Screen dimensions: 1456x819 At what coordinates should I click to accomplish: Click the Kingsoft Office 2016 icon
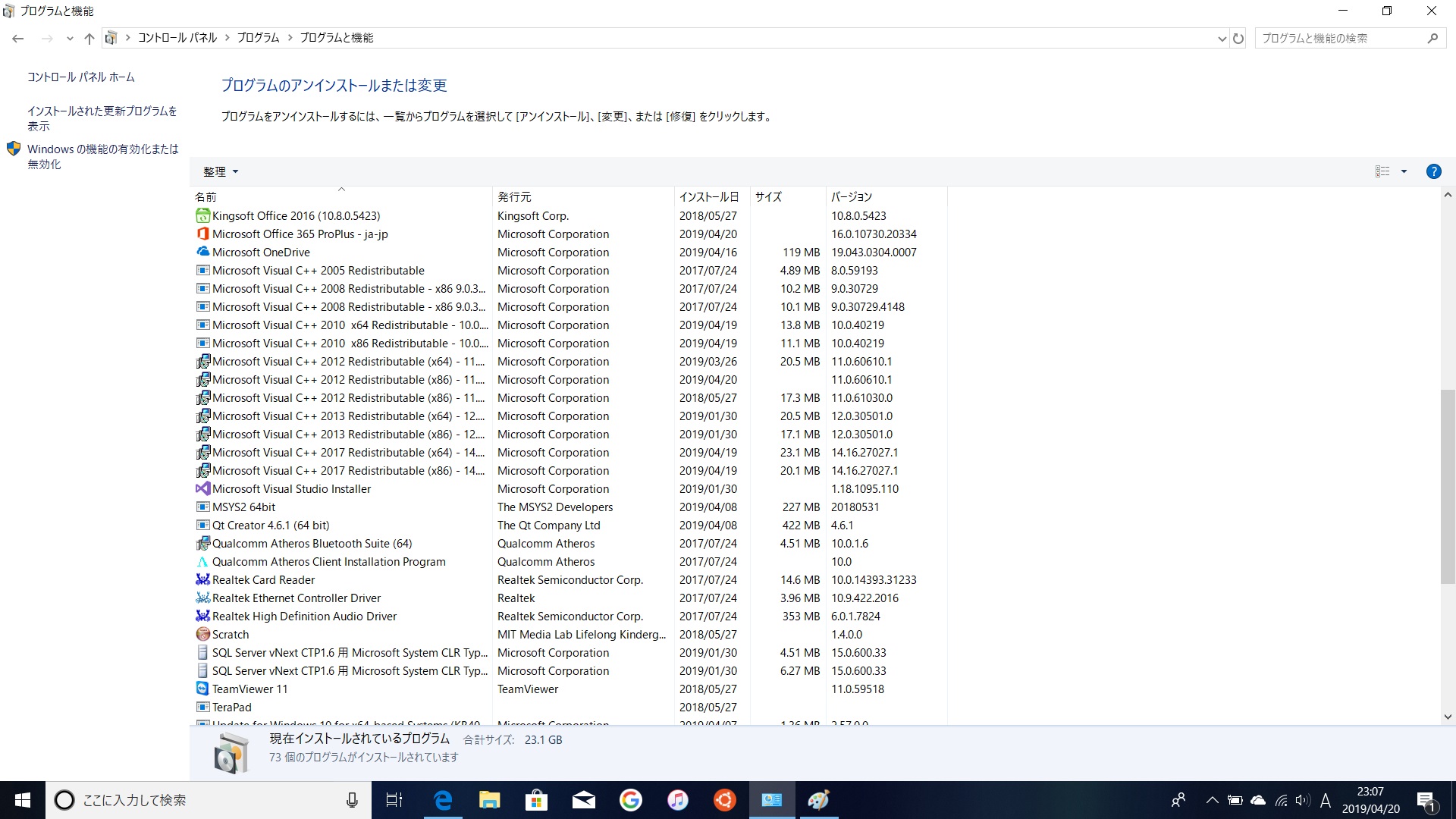pos(202,215)
